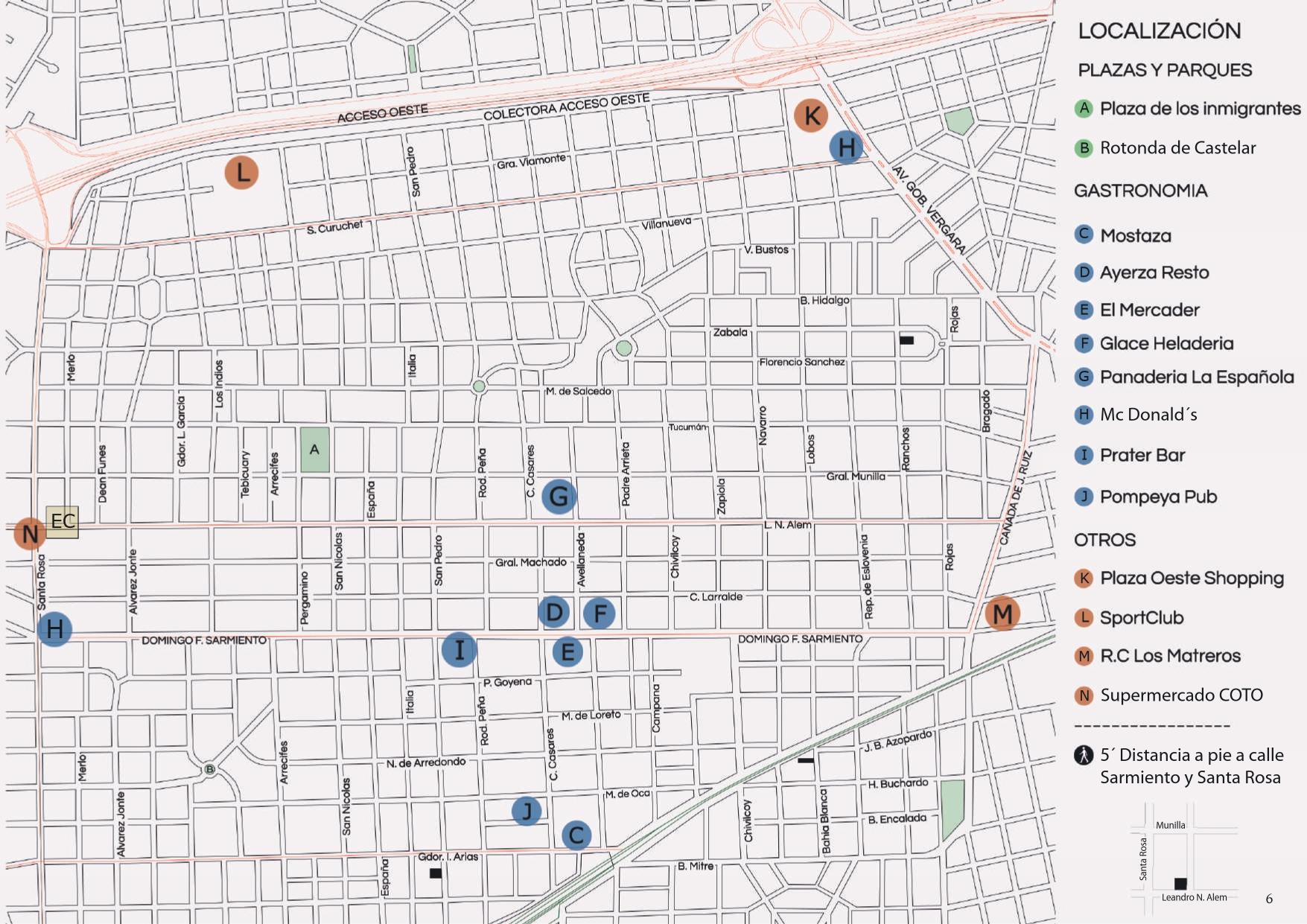The width and height of the screenshot is (1307, 924).
Task: Click the 'R.C Los Matreros' legend label
Action: coord(1171,656)
